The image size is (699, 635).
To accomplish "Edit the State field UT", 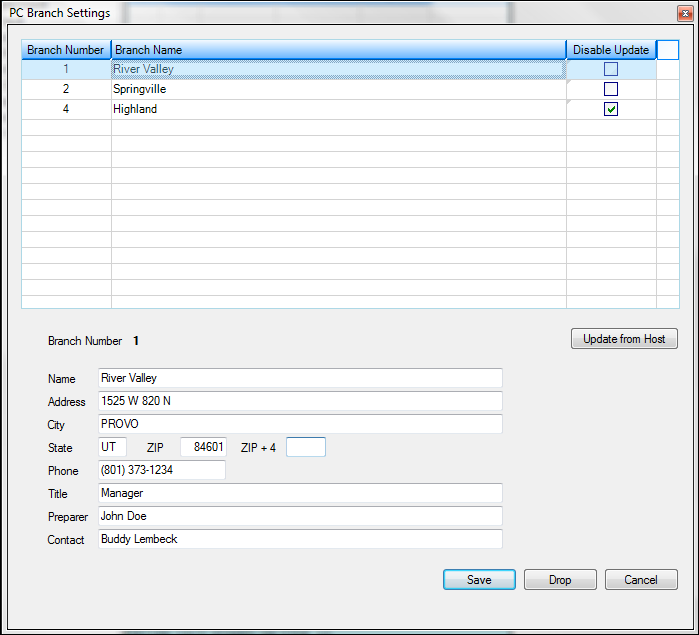I will (x=112, y=447).
